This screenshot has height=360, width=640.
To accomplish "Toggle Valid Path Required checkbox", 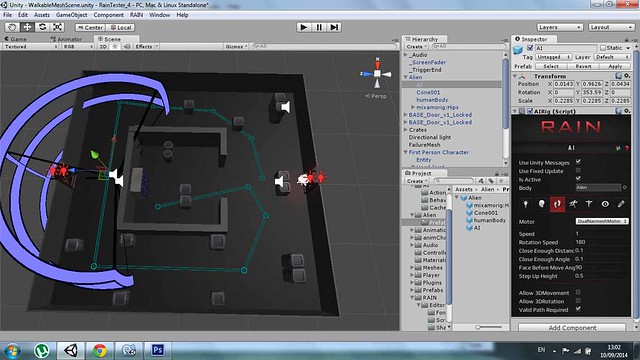I will pos(578,309).
